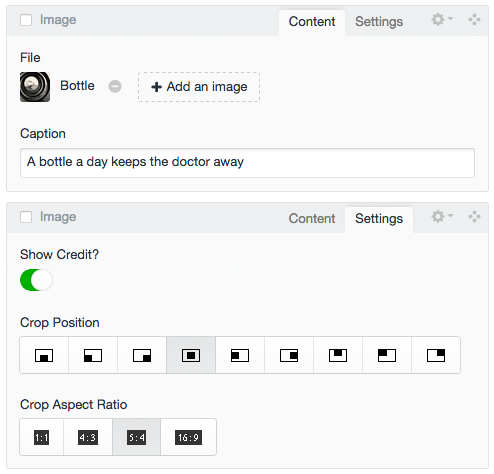Viewport: 494px width, 474px height.
Task: Select center crop position icon
Action: point(191,355)
